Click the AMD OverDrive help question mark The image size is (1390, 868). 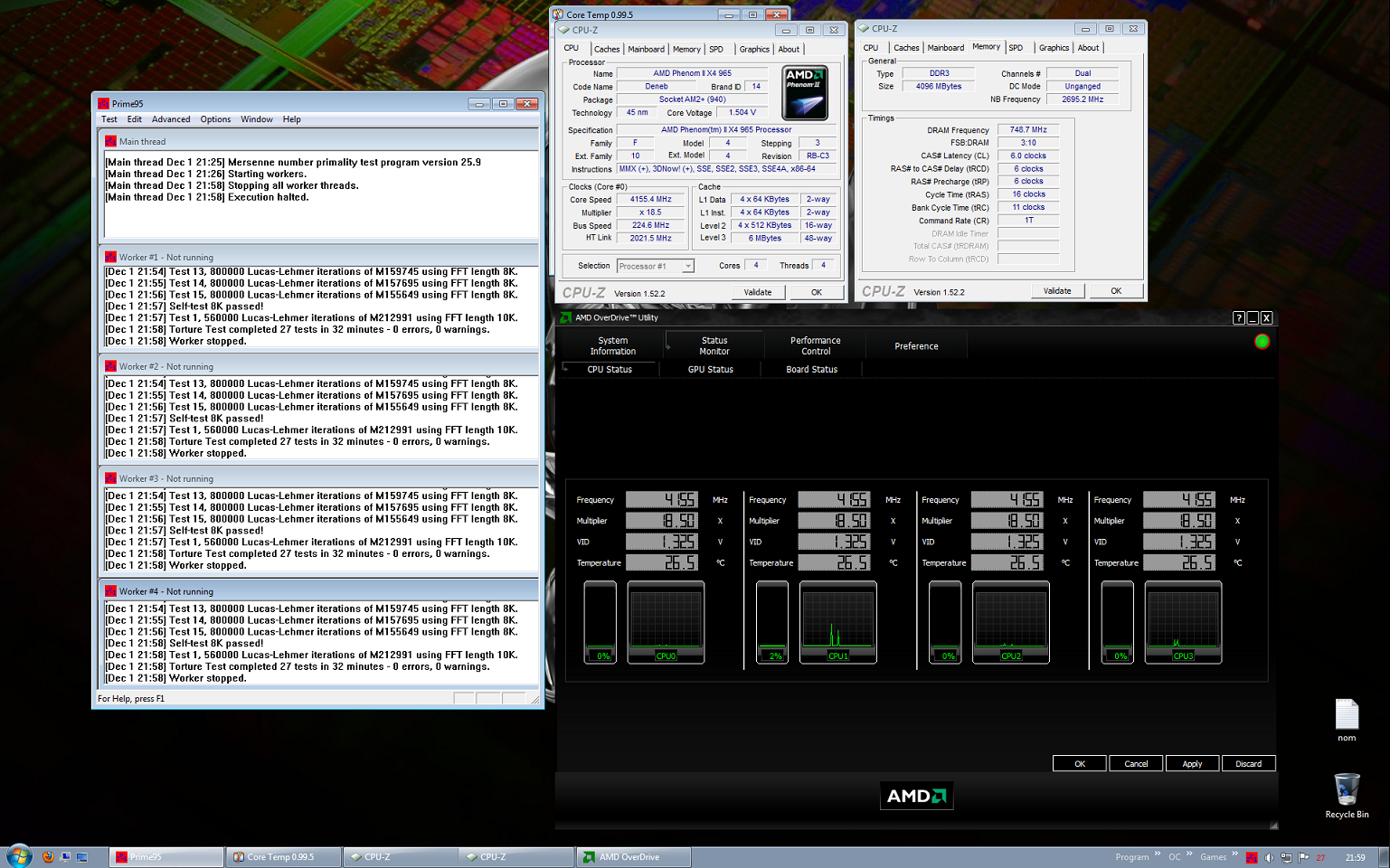1238,318
